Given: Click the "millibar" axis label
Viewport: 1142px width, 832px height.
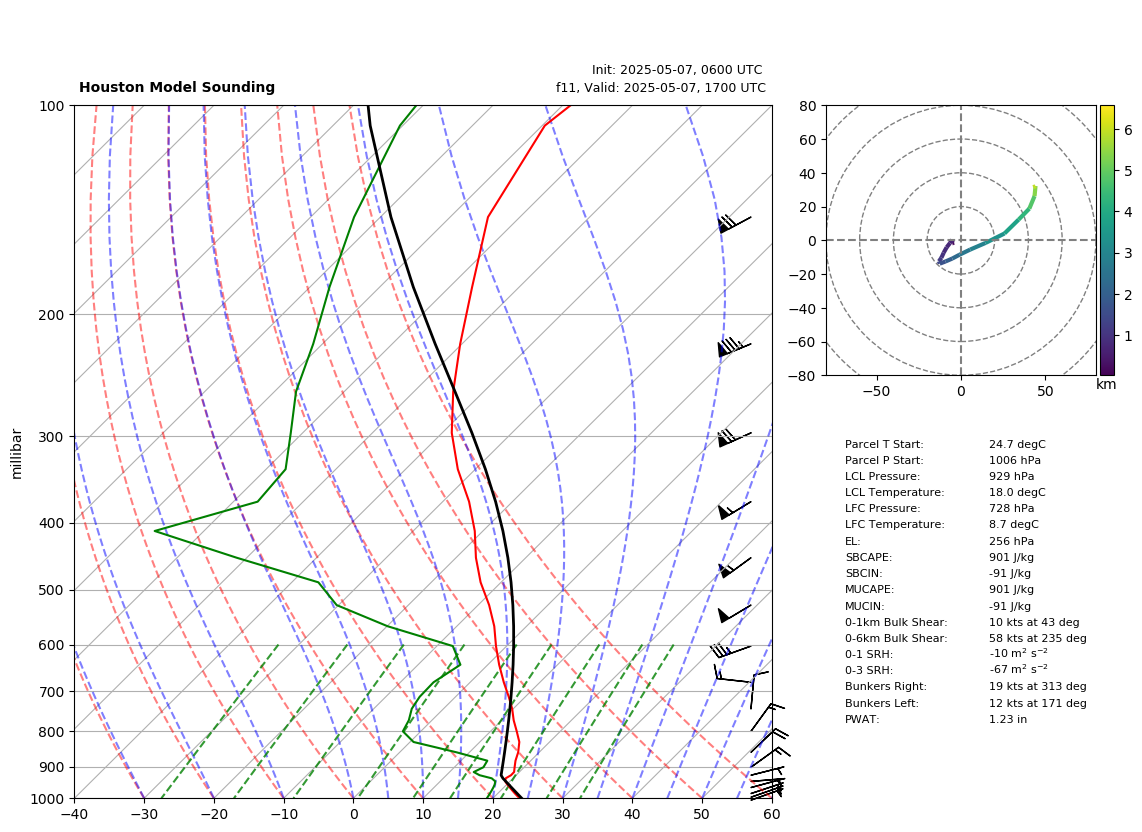Looking at the screenshot, I should 17,455.
